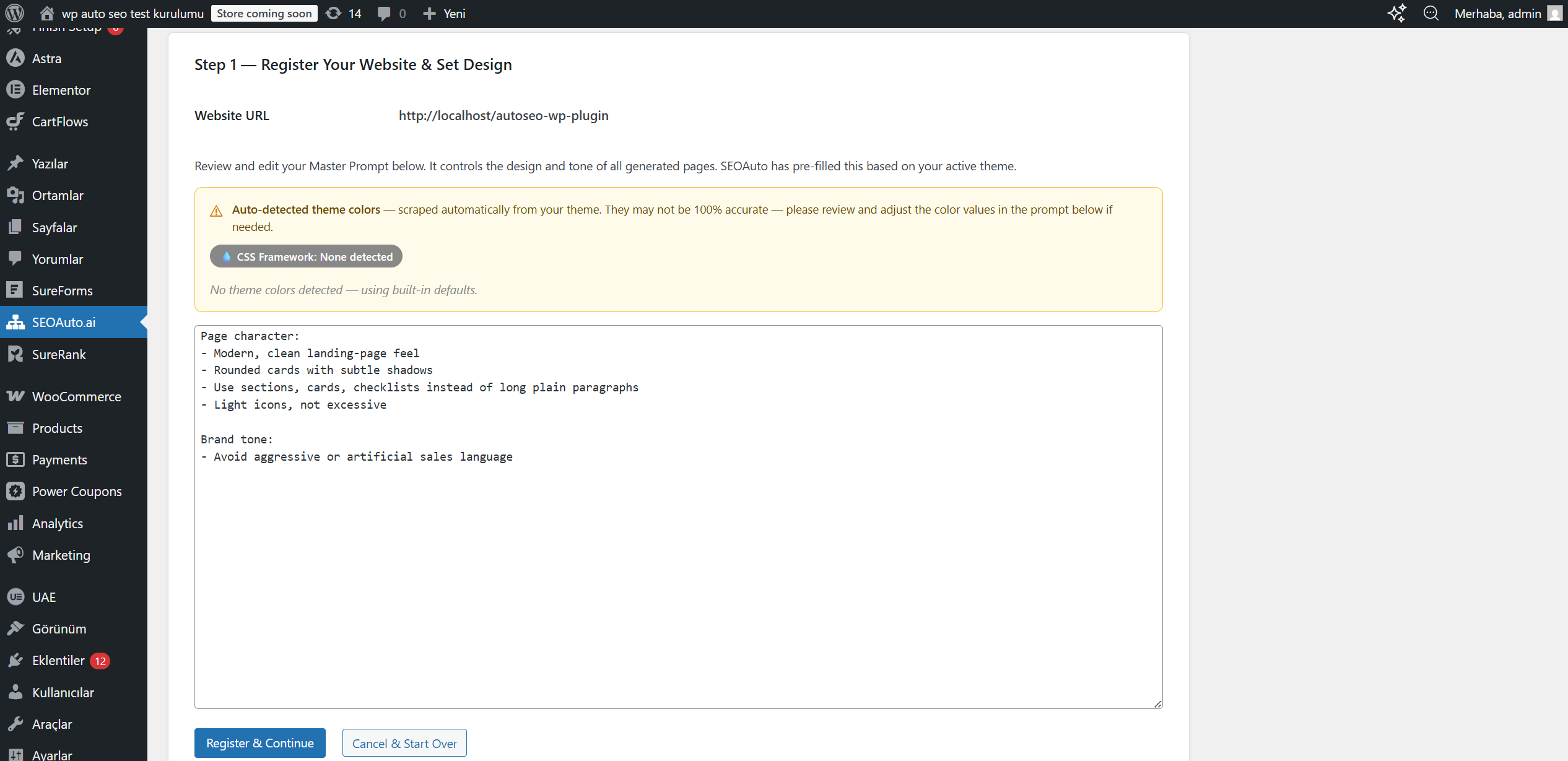Open Elementor from the sidebar
Viewport: 1568px width, 761px height.
pos(61,90)
